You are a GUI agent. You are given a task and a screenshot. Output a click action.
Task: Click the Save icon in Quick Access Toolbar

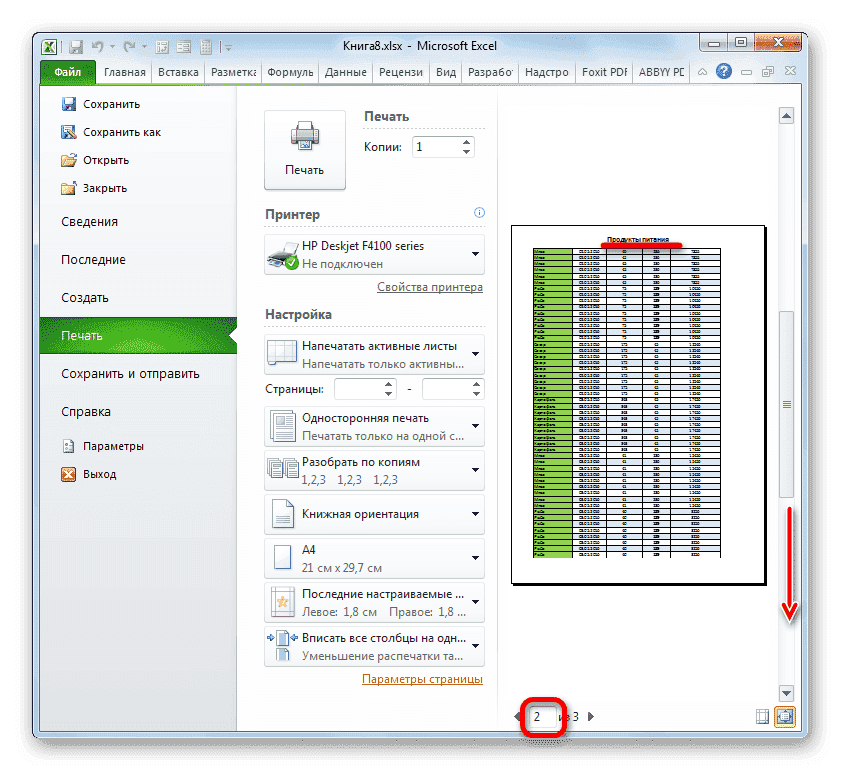pos(76,47)
